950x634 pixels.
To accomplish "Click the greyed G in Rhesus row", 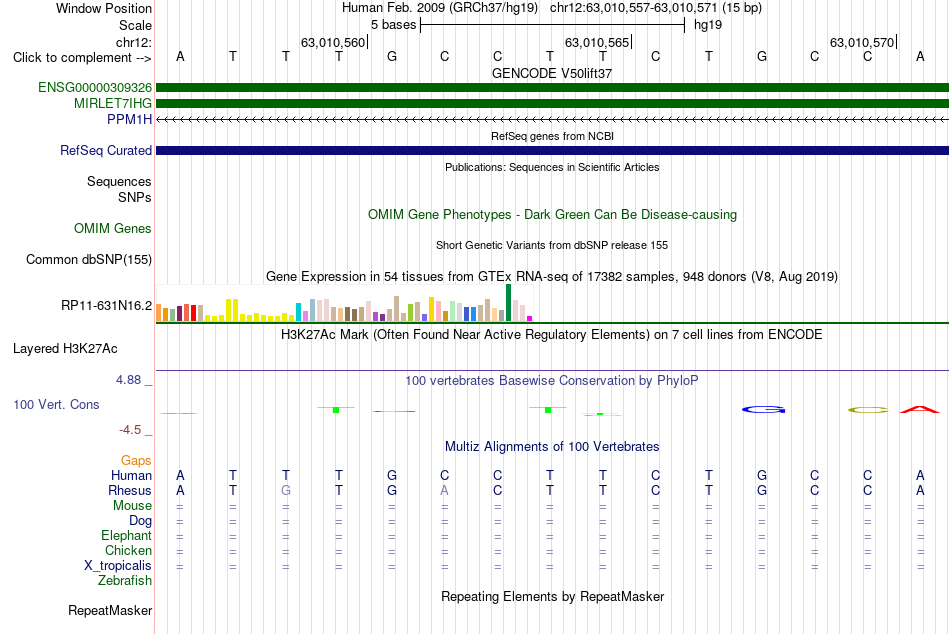I will pos(286,490).
